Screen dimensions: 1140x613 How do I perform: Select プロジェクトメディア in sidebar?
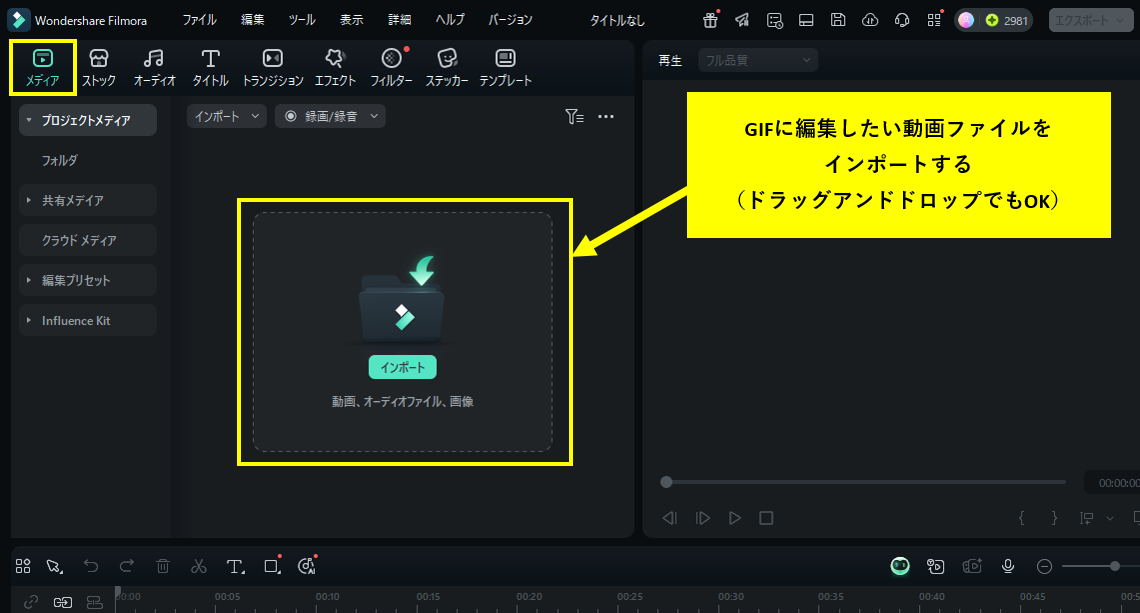(x=87, y=120)
